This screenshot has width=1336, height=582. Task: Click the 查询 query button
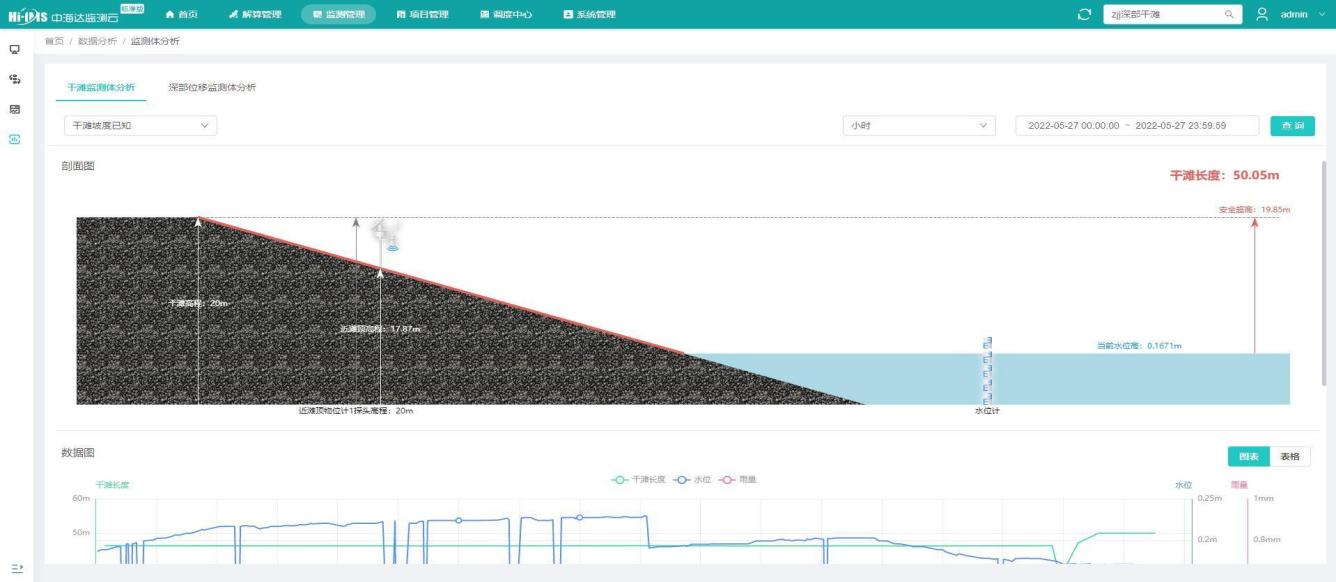coord(1292,126)
